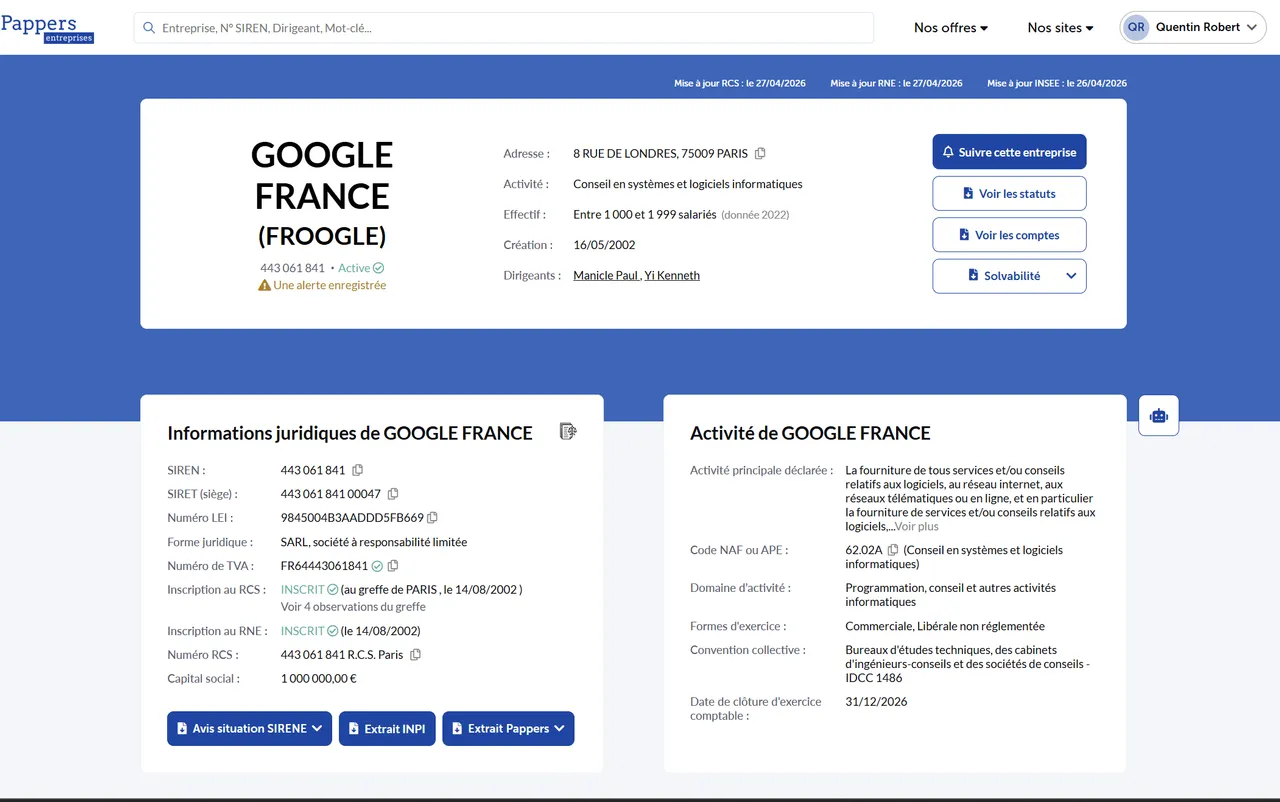Click the RNE INSCRIT checkmark icon
The height and width of the screenshot is (802, 1280).
[333, 631]
